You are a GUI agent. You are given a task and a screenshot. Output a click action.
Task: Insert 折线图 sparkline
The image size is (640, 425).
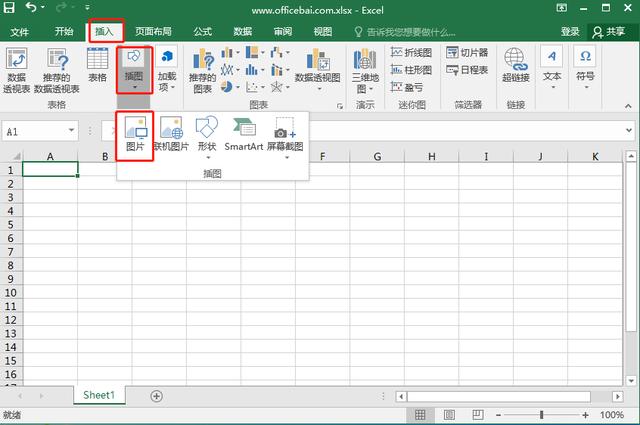point(411,52)
